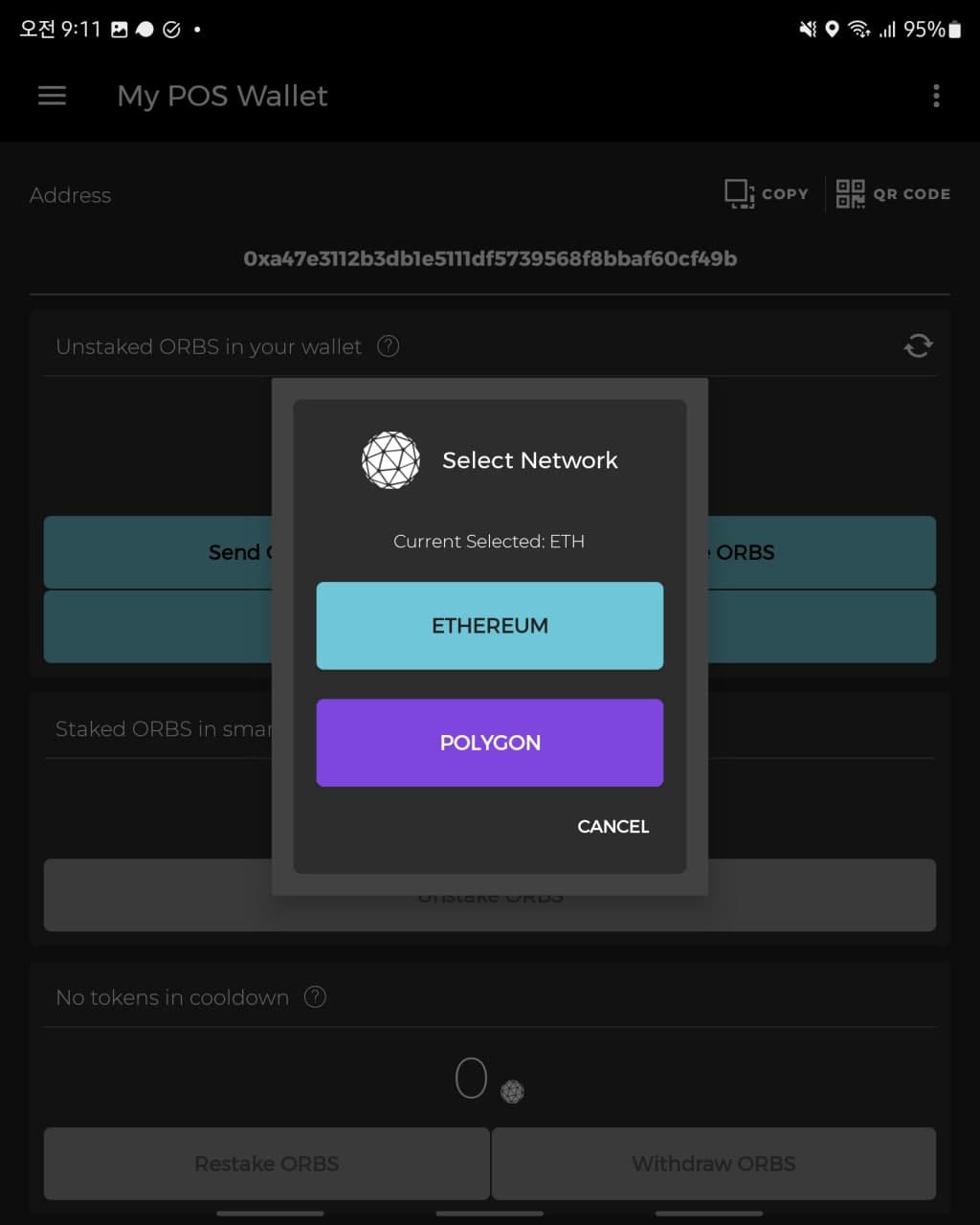The image size is (980, 1225).
Task: Tap the small Orbs token icon
Action: coord(513,1092)
